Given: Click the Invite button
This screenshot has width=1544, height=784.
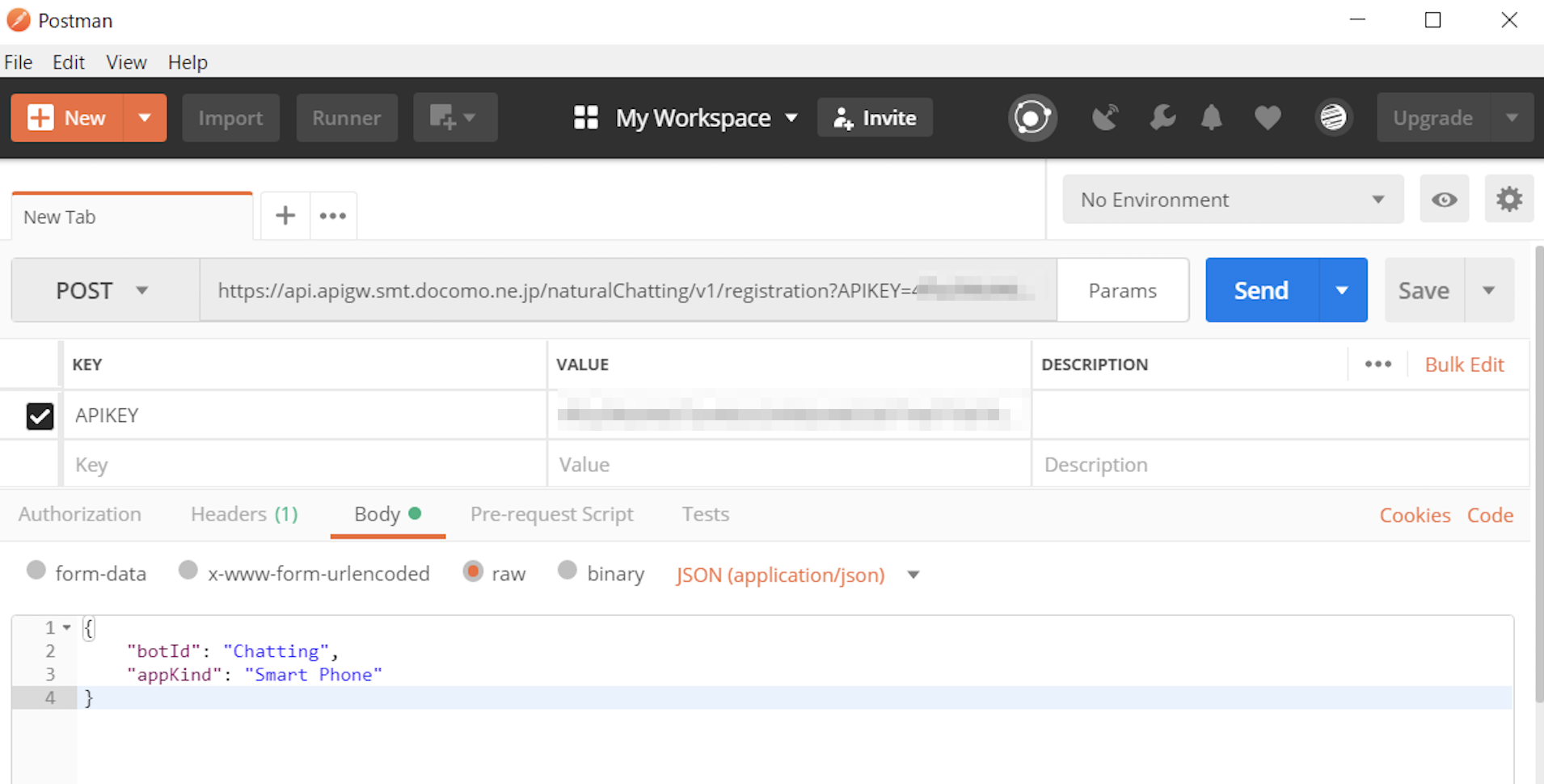Looking at the screenshot, I should click(875, 118).
